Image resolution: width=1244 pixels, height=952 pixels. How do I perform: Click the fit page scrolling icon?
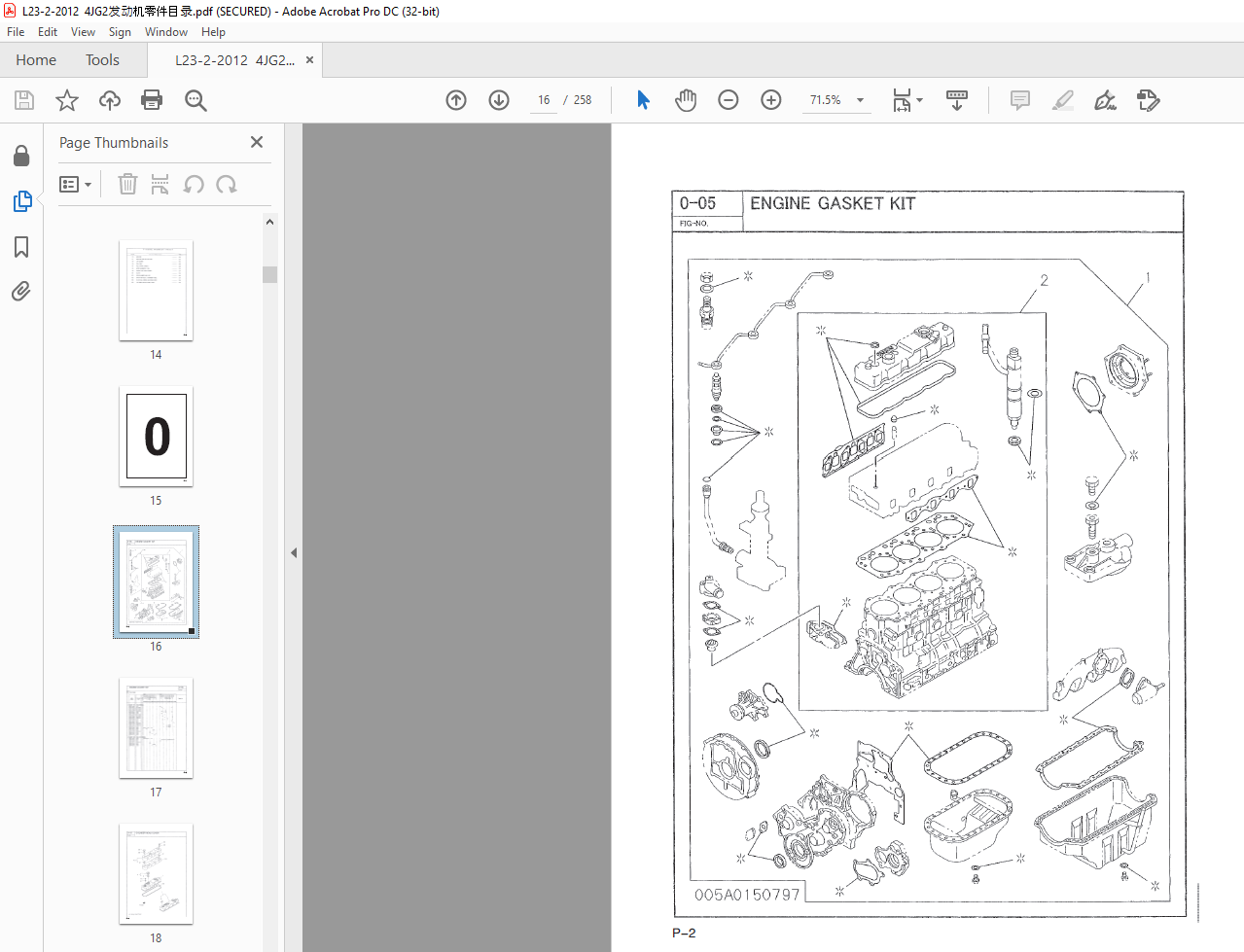point(902,100)
